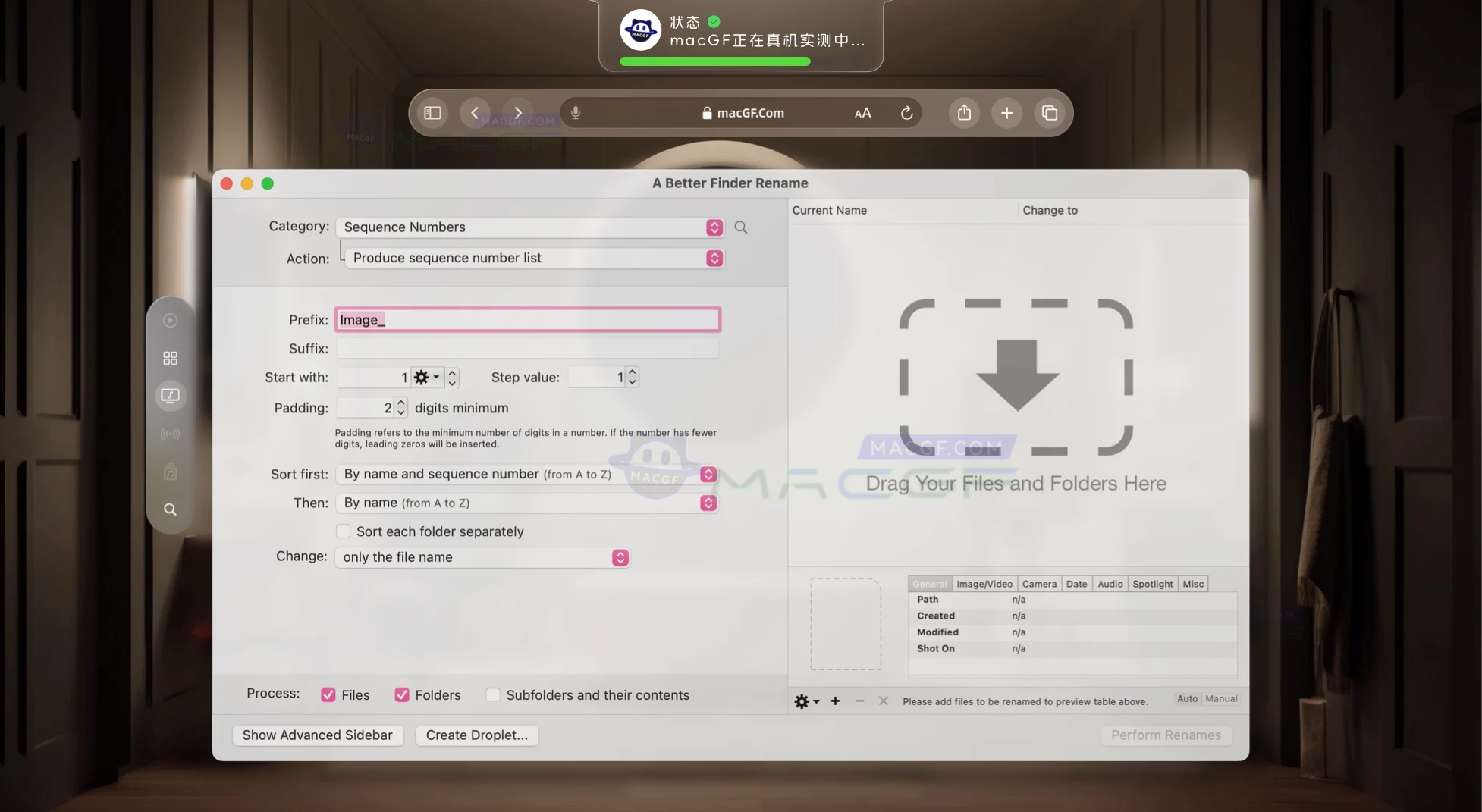Screen dimensions: 1482x812
Task: Click the Create Droplet button
Action: point(476,735)
